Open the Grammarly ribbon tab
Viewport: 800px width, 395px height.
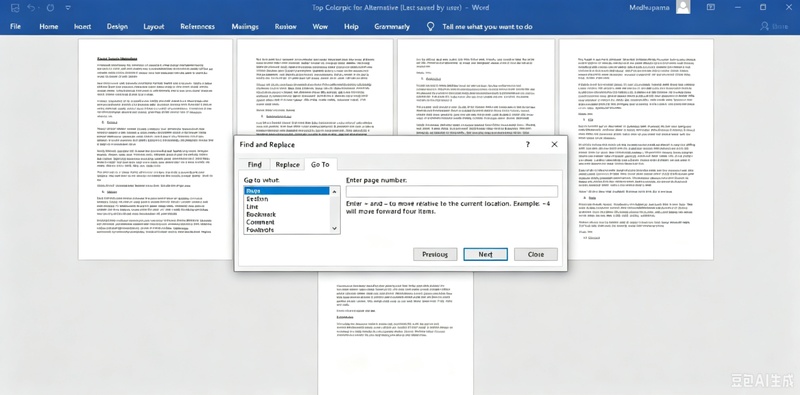pyautogui.click(x=392, y=27)
